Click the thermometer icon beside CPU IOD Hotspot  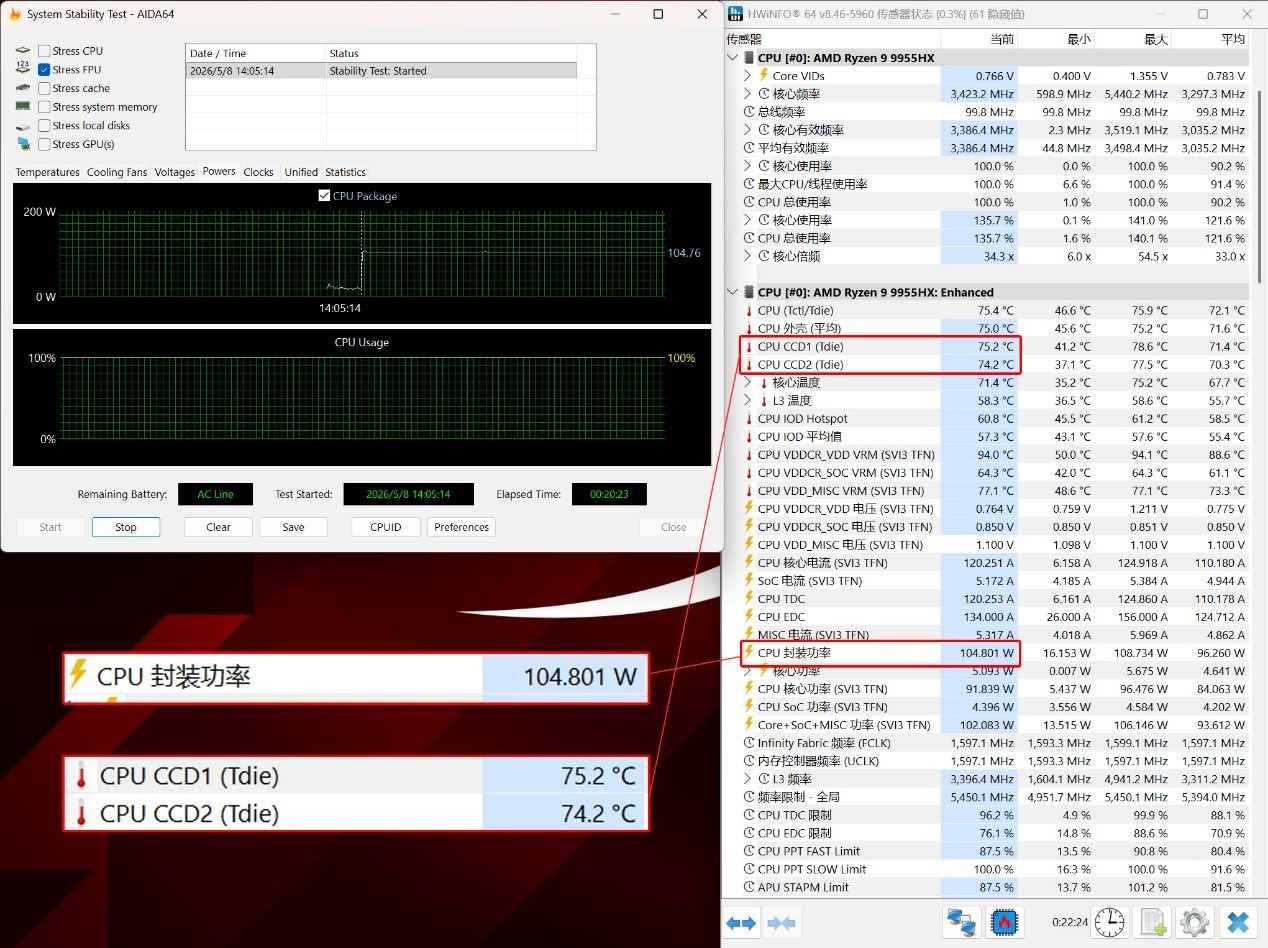(749, 419)
